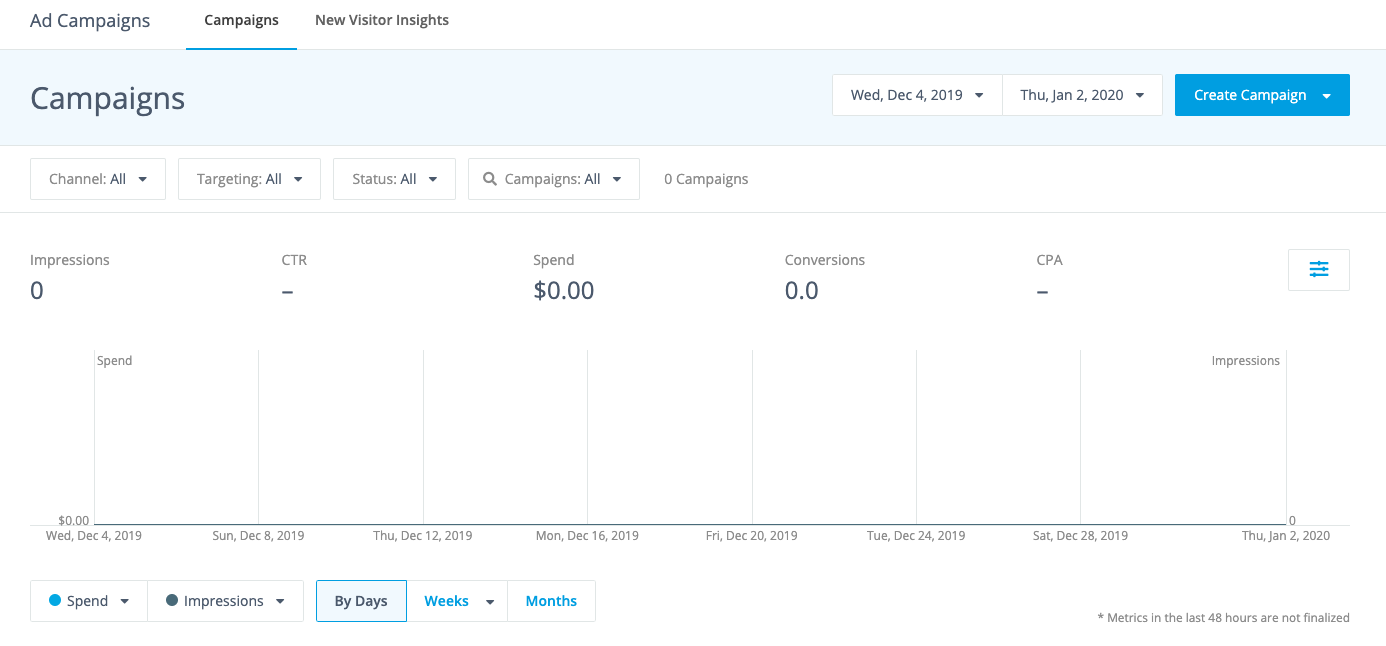Click the Create Campaign button

pyautogui.click(x=1250, y=95)
